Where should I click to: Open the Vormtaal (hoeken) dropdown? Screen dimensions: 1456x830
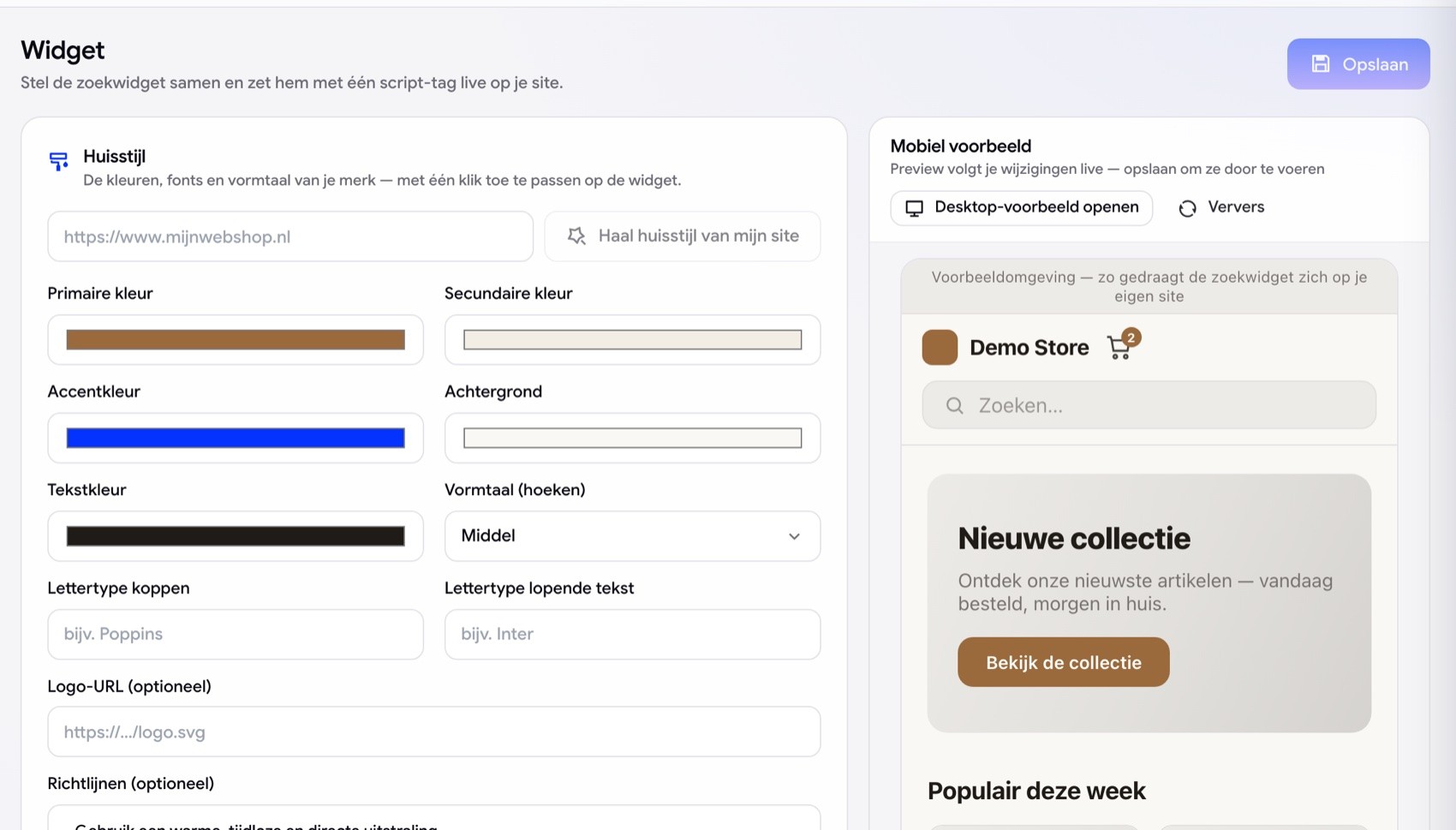coord(632,536)
